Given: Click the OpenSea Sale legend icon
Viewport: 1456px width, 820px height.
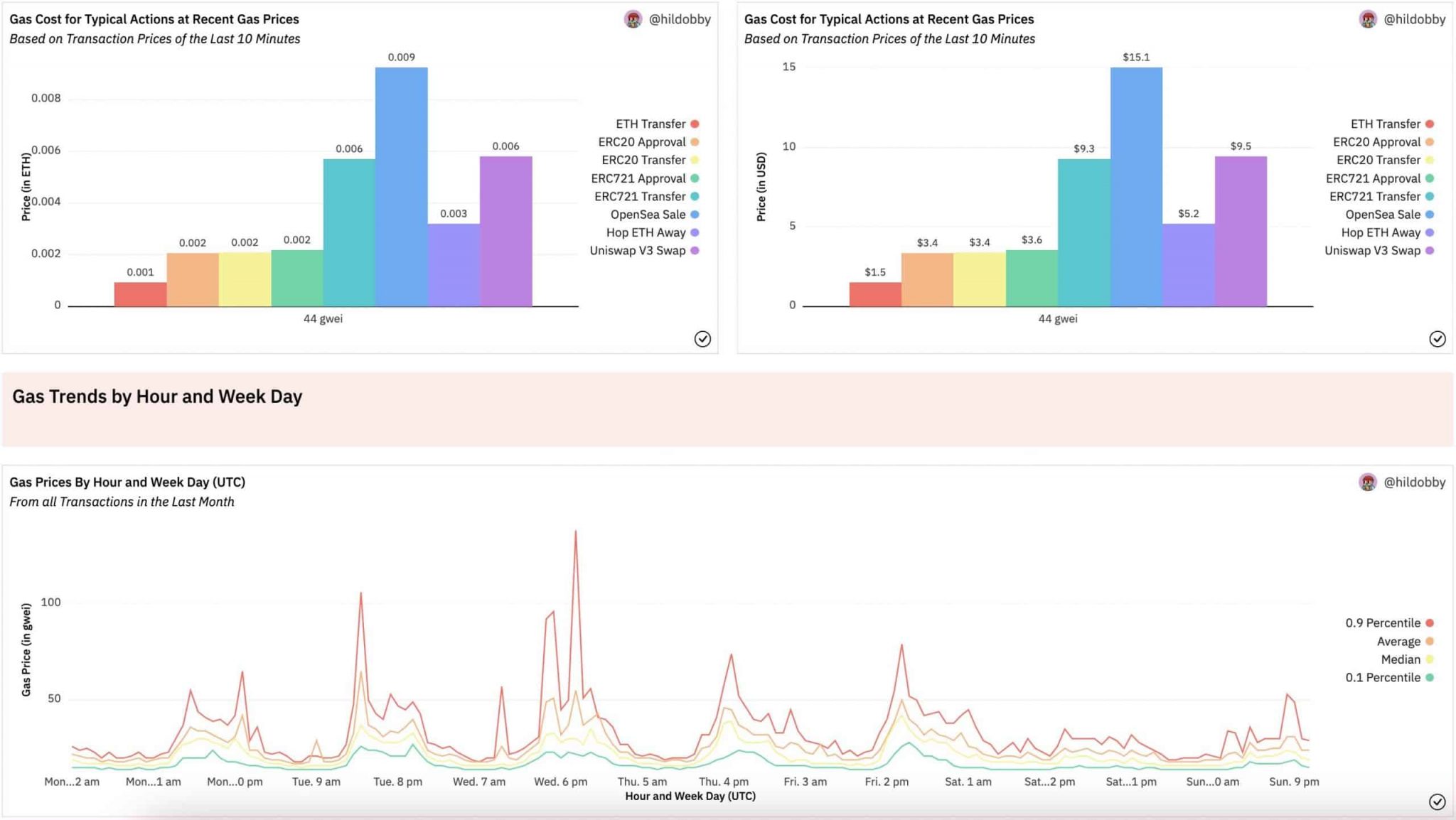Looking at the screenshot, I should [x=711, y=214].
